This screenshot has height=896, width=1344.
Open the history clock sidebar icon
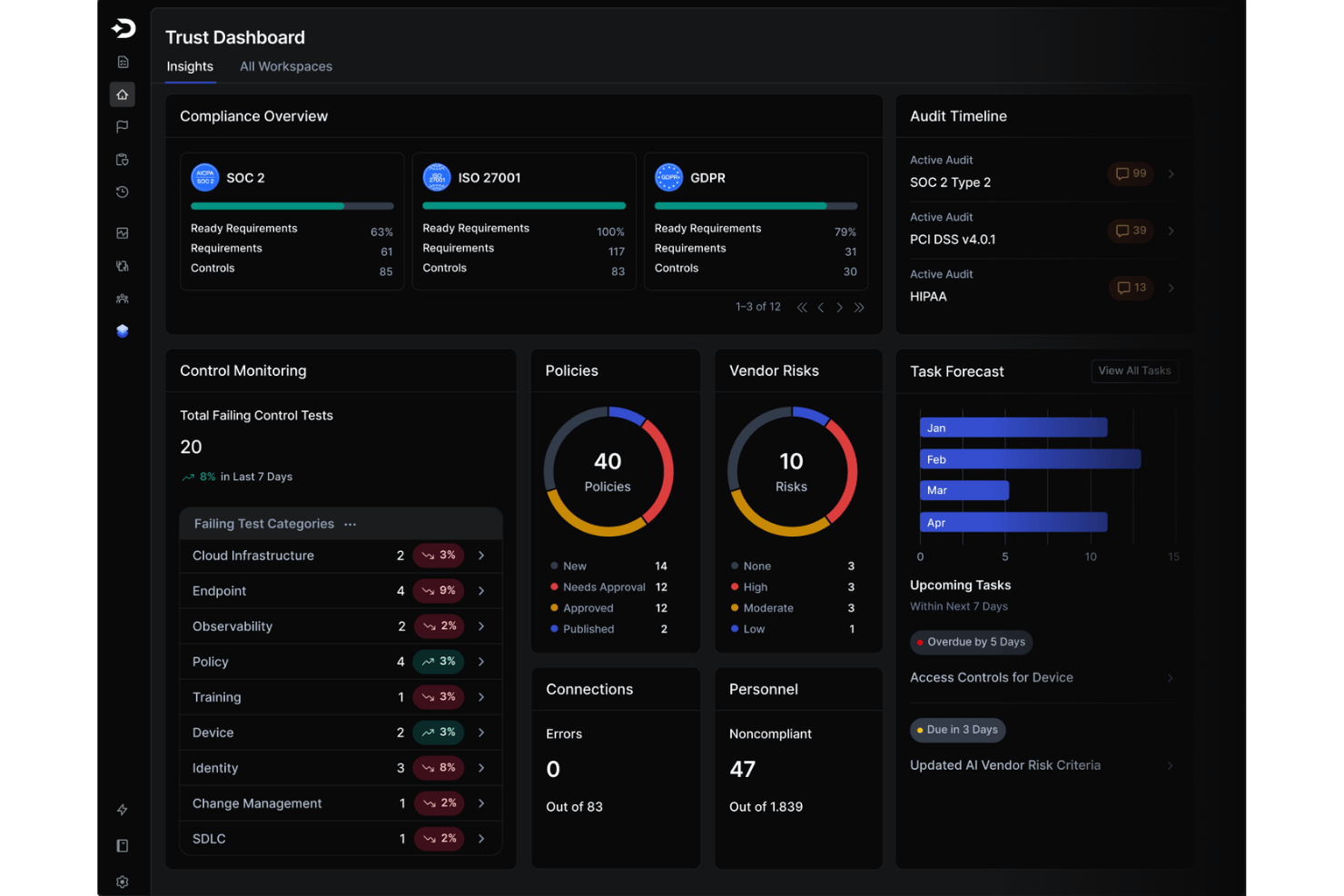[123, 192]
